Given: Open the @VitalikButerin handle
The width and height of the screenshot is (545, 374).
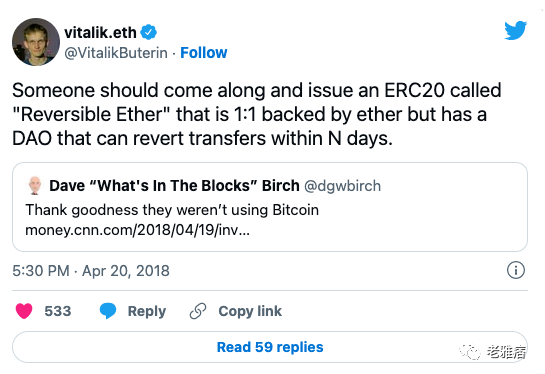Looking at the screenshot, I should (116, 53).
